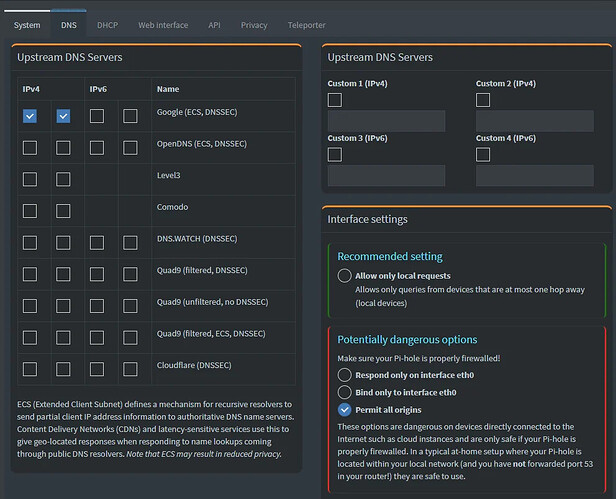Uncheck Google's first IPv4 checkbox
The width and height of the screenshot is (616, 499).
tap(30, 117)
